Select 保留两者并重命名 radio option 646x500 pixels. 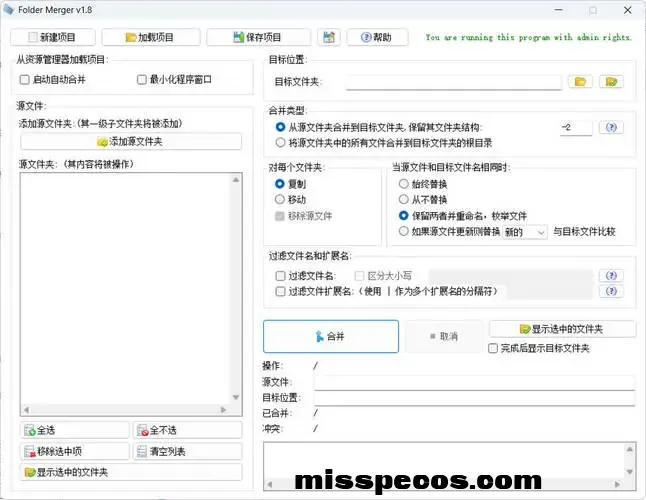coord(404,215)
